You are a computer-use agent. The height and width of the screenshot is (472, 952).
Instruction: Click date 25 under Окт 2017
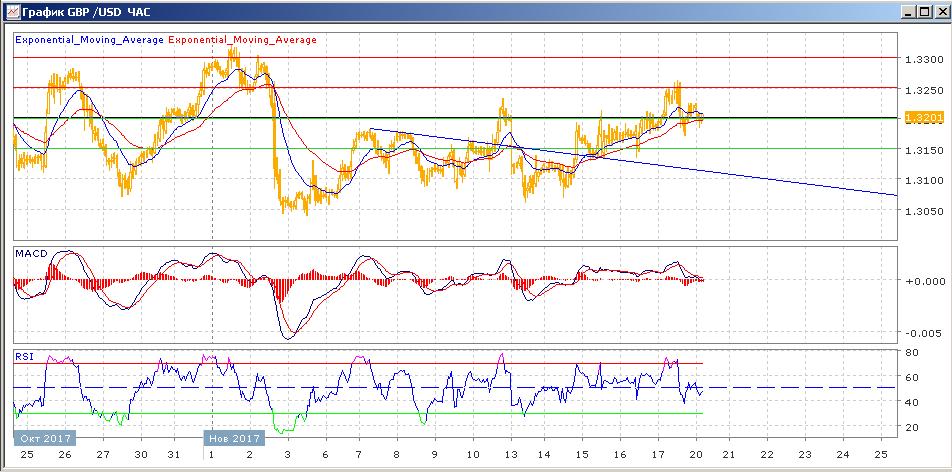26,454
